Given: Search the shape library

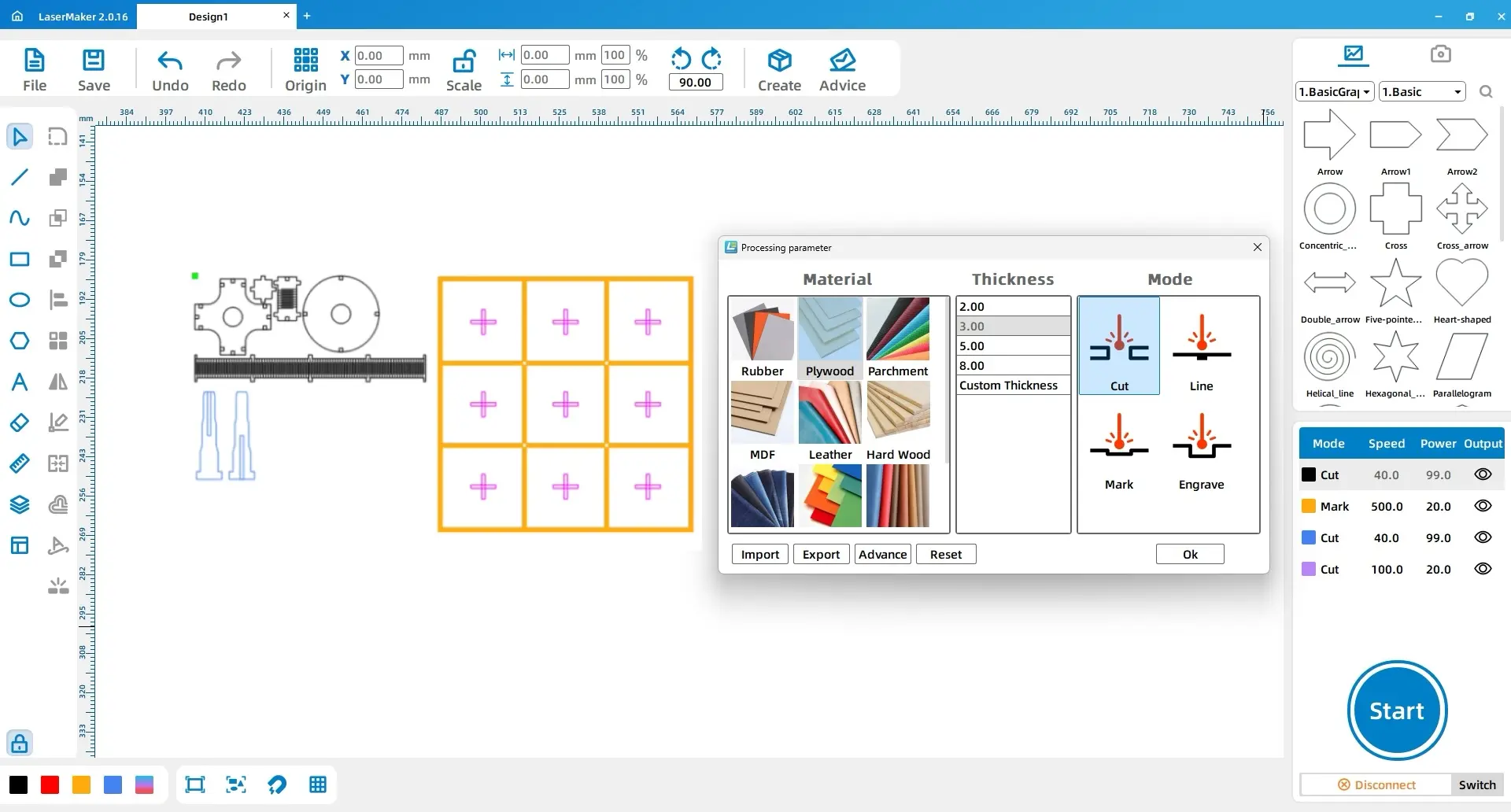Looking at the screenshot, I should (1486, 91).
